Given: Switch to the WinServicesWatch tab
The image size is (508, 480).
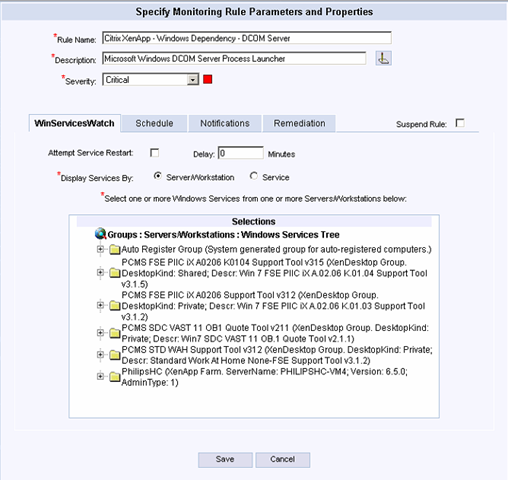Looking at the screenshot, I should (x=74, y=123).
